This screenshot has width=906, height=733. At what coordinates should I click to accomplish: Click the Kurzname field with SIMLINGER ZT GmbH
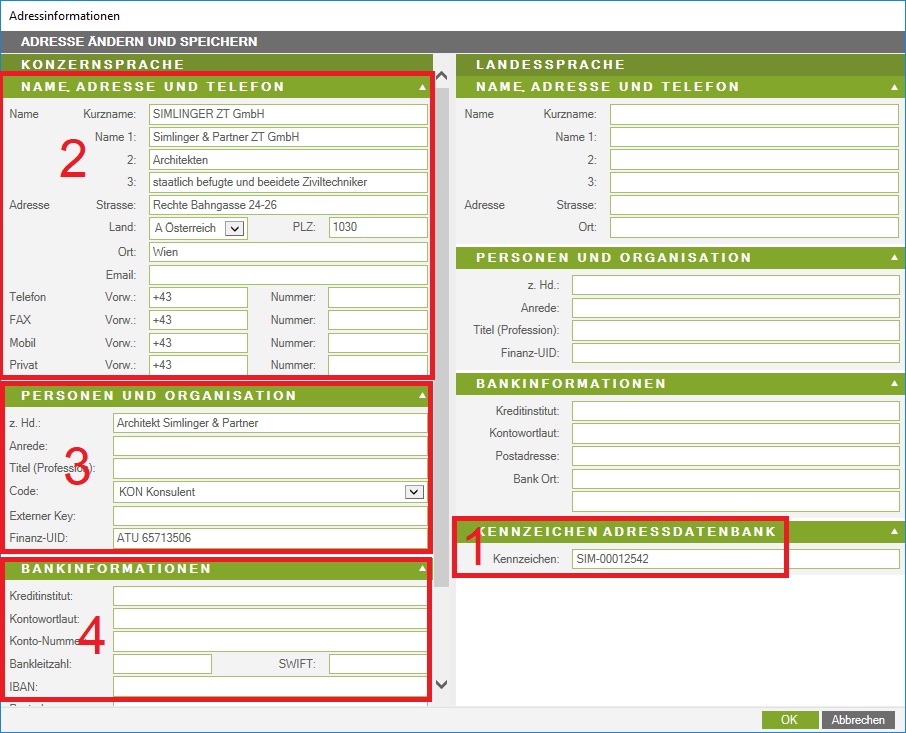point(288,114)
